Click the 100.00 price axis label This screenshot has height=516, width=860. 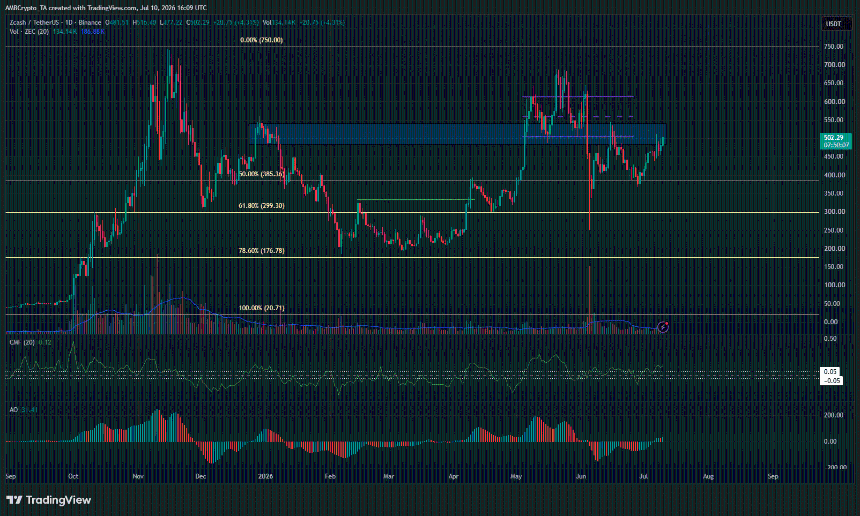click(834, 285)
